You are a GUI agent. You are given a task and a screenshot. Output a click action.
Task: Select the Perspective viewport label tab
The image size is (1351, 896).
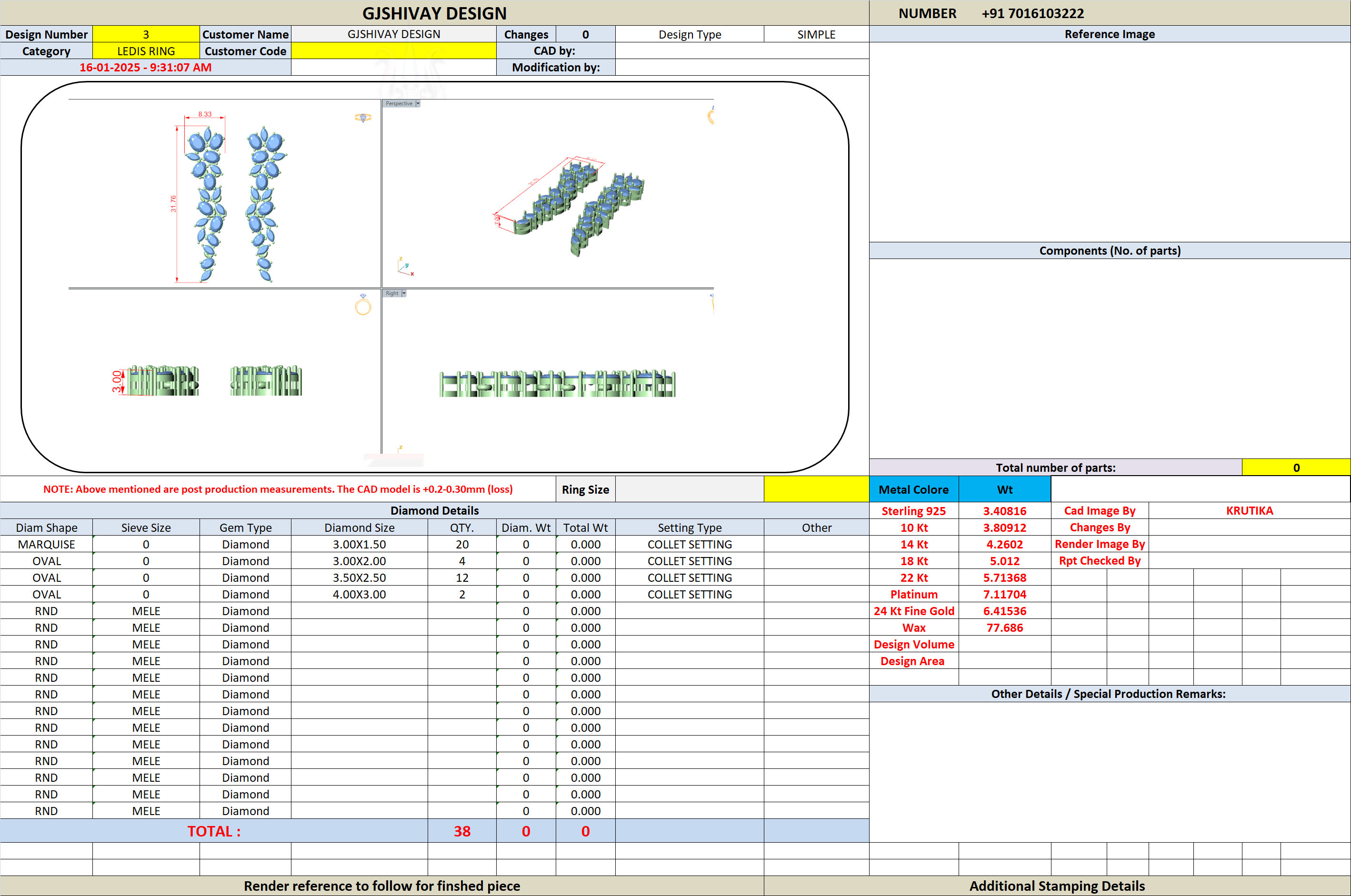tap(399, 103)
